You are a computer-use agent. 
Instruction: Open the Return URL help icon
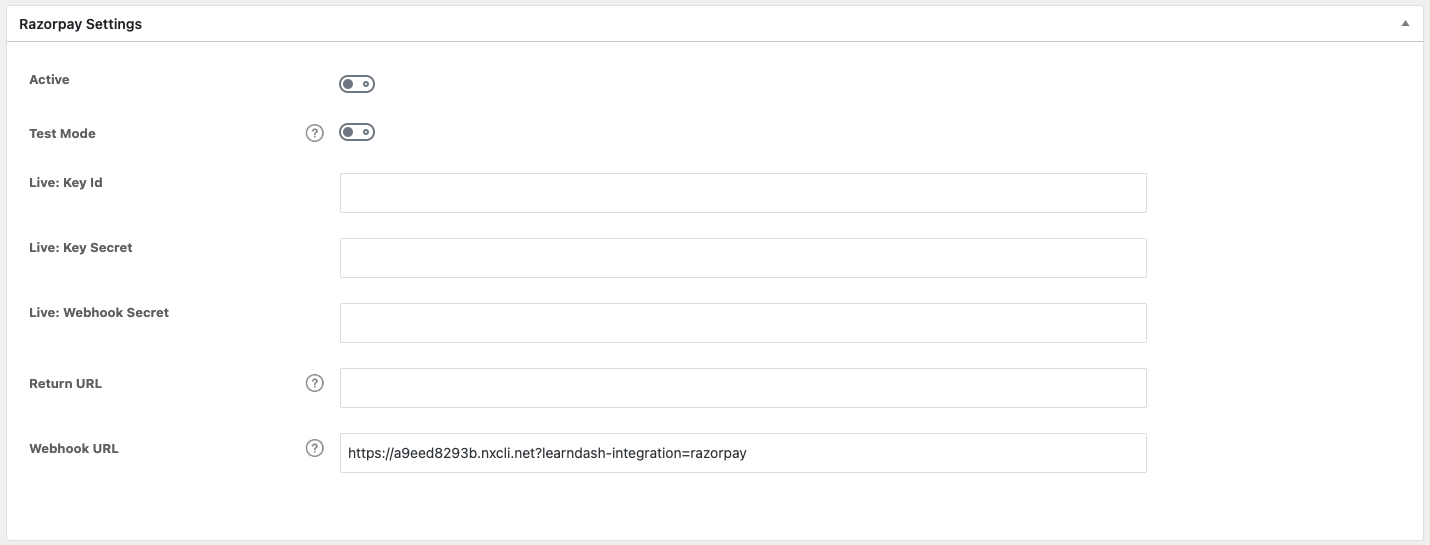pos(315,383)
